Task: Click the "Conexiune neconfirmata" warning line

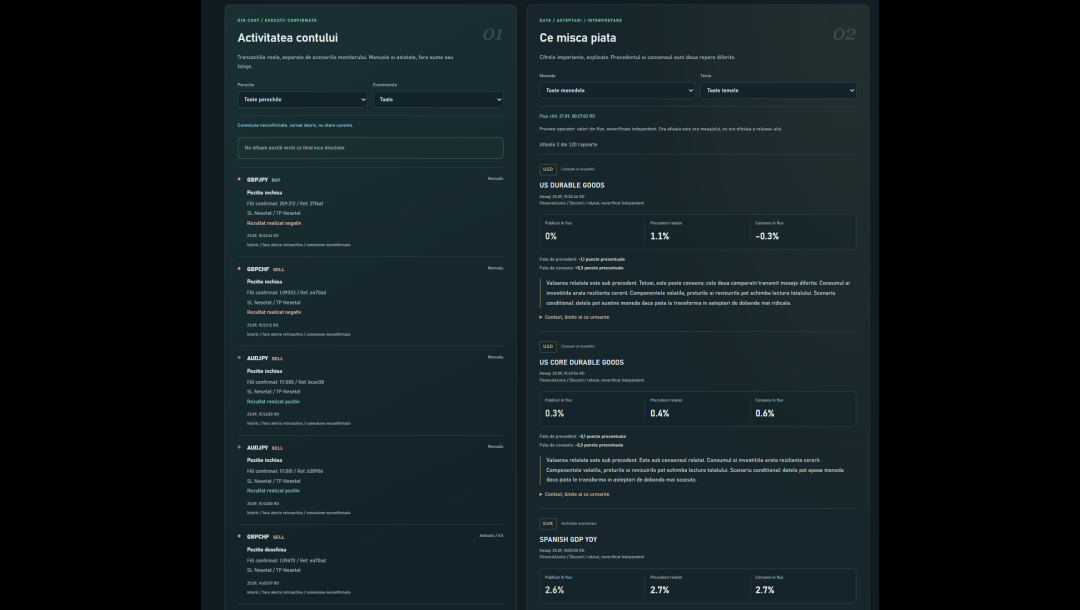Action: [295, 125]
